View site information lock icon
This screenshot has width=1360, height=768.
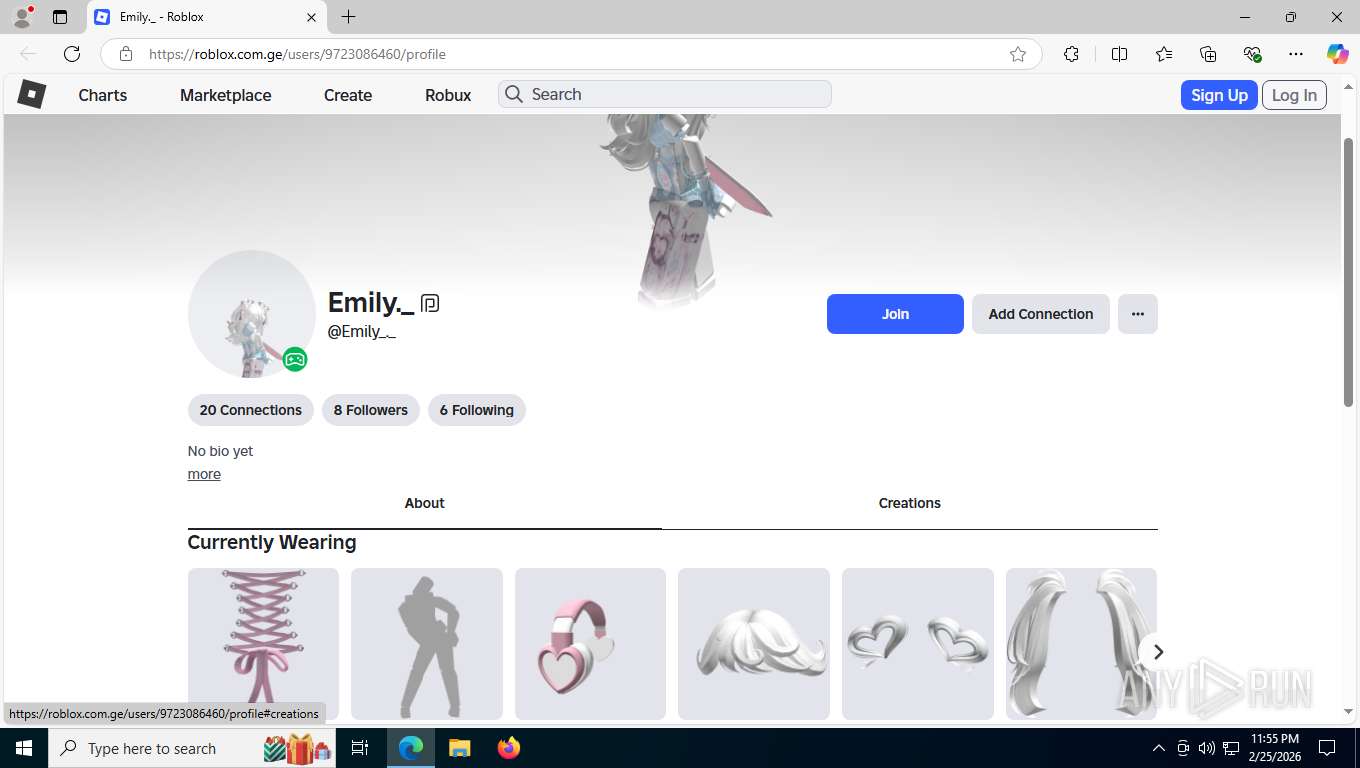coord(126,54)
